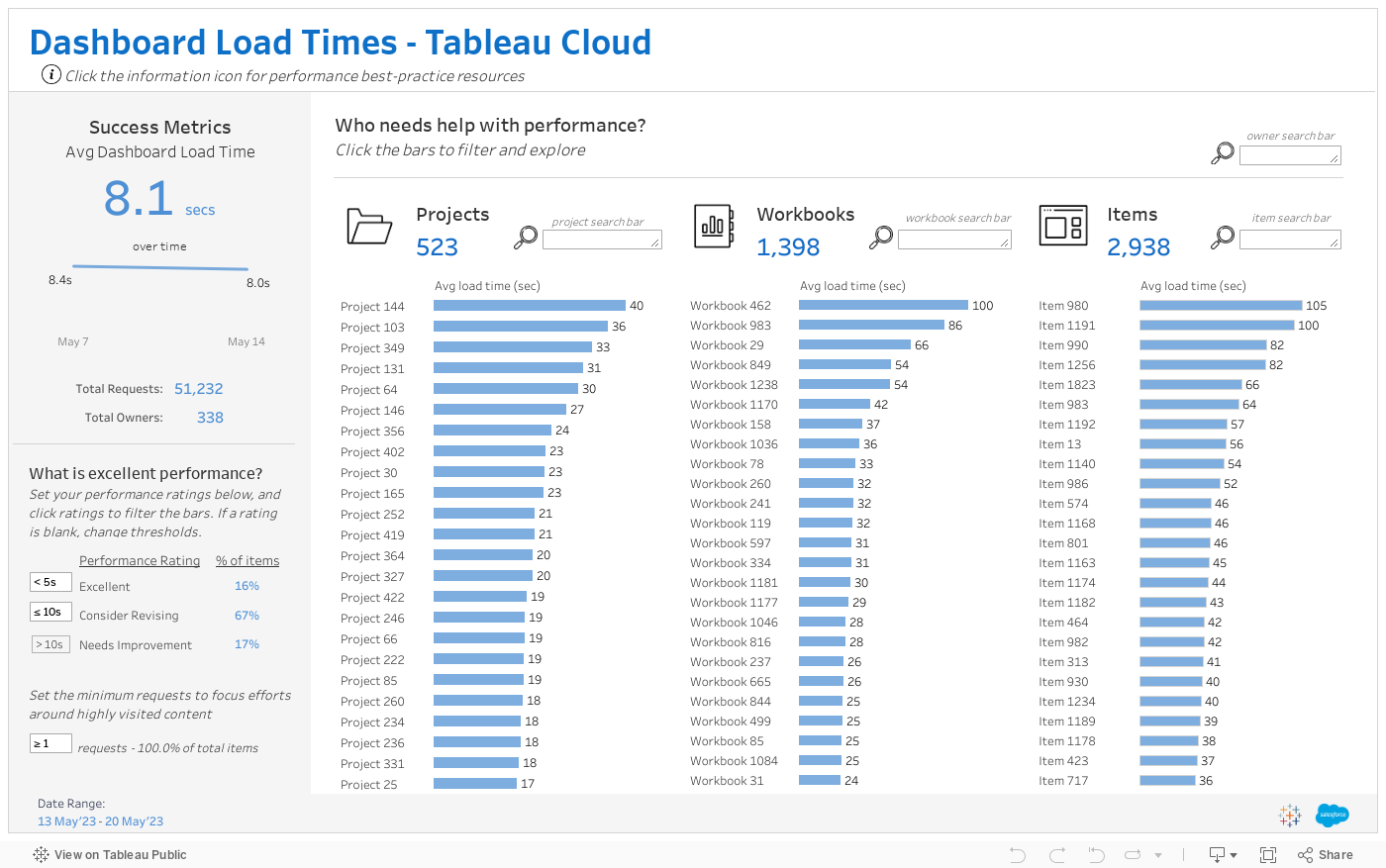Click the Workbook 1238 label
Image resolution: width=1386 pixels, height=868 pixels.
(x=734, y=384)
